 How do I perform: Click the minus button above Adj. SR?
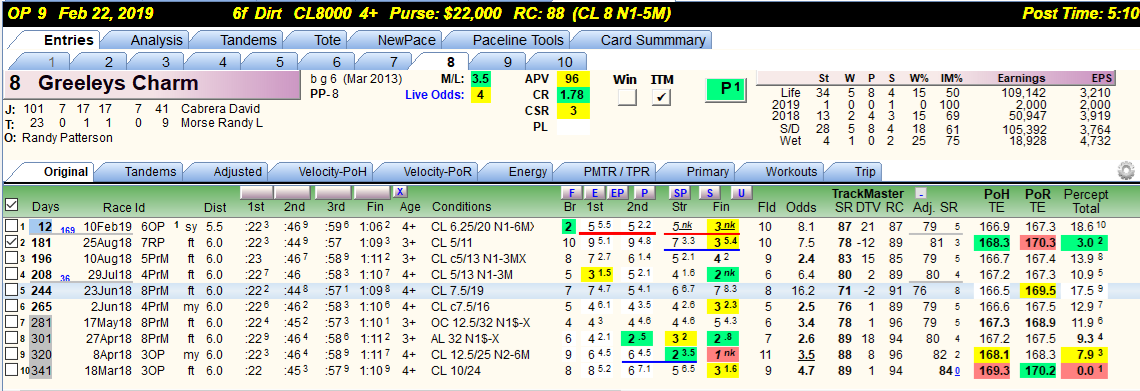click(920, 193)
